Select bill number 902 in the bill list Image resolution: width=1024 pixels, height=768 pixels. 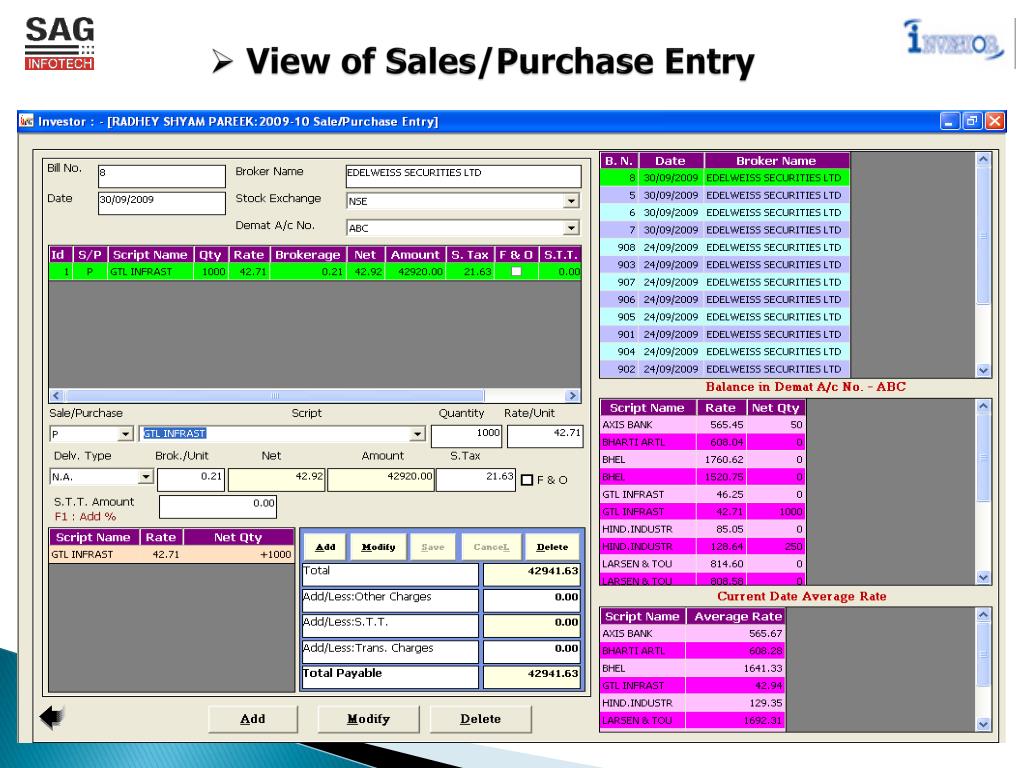point(725,369)
